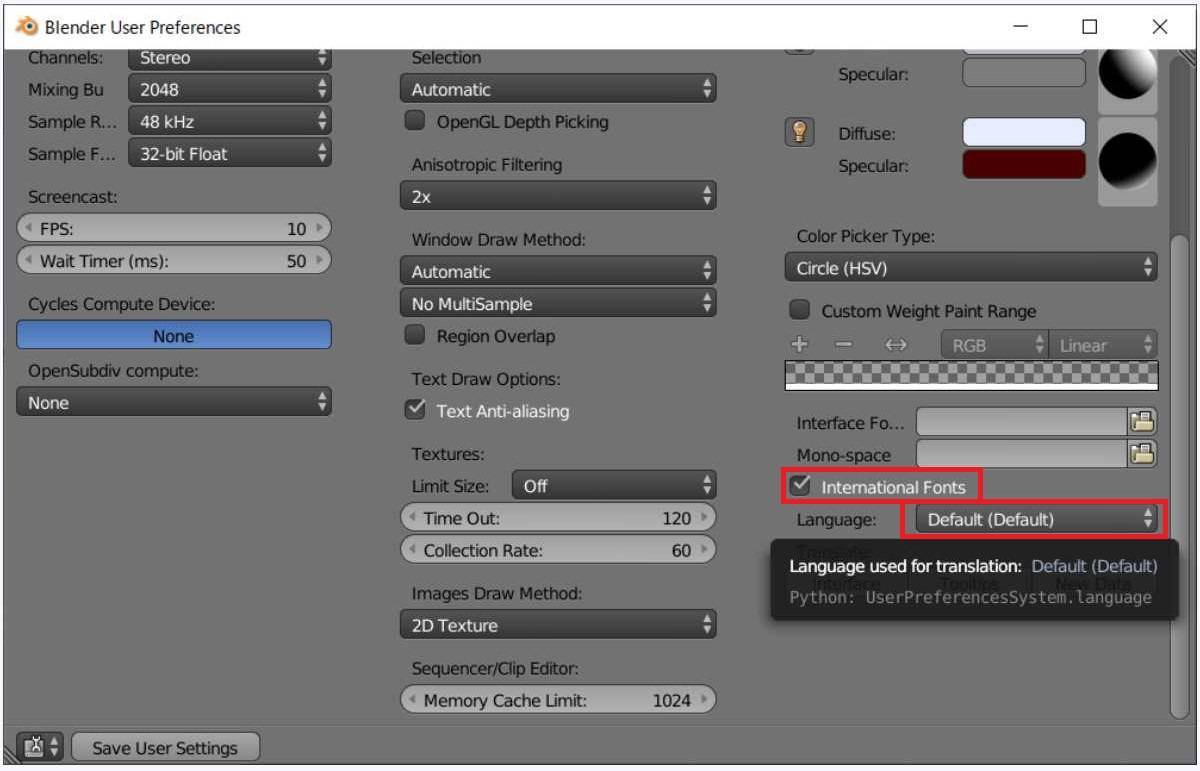1200x771 pixels.
Task: Open the white Diffuse color swatch
Action: tap(1024, 132)
